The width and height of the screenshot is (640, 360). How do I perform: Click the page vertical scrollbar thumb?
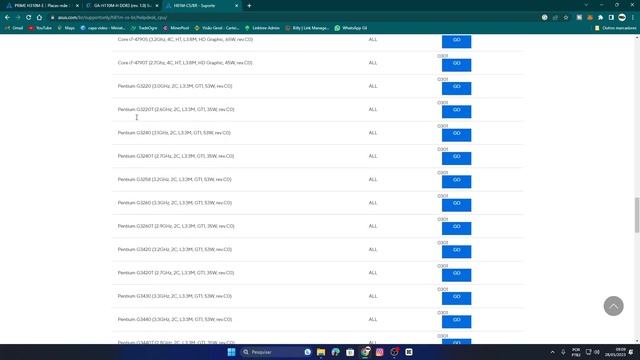637,215
